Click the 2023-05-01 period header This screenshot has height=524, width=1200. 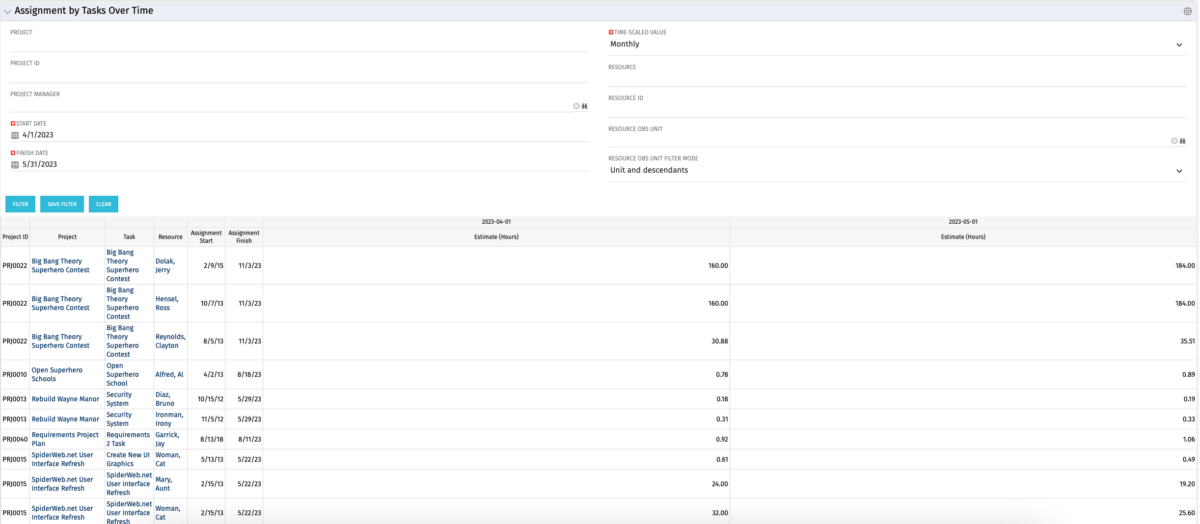click(963, 221)
